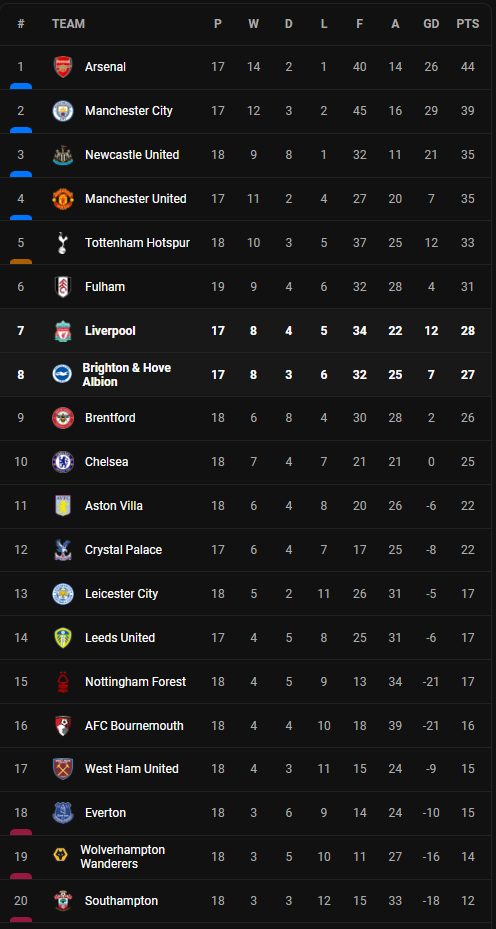Click Aston Villa's points value 22
Screen dimensions: 496x929
pyautogui.click(x=468, y=505)
